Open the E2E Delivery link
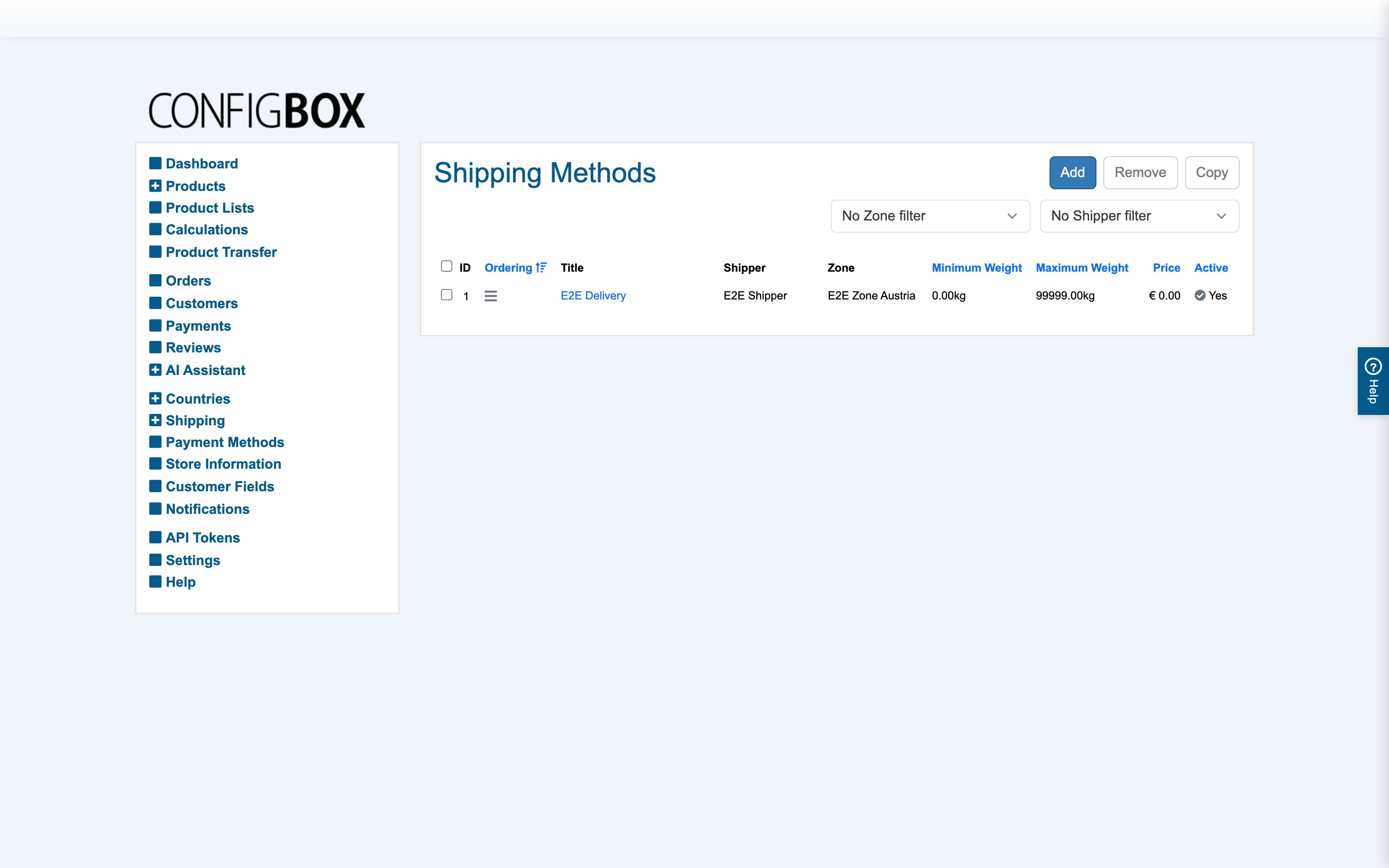The image size is (1389, 868). [x=593, y=296]
